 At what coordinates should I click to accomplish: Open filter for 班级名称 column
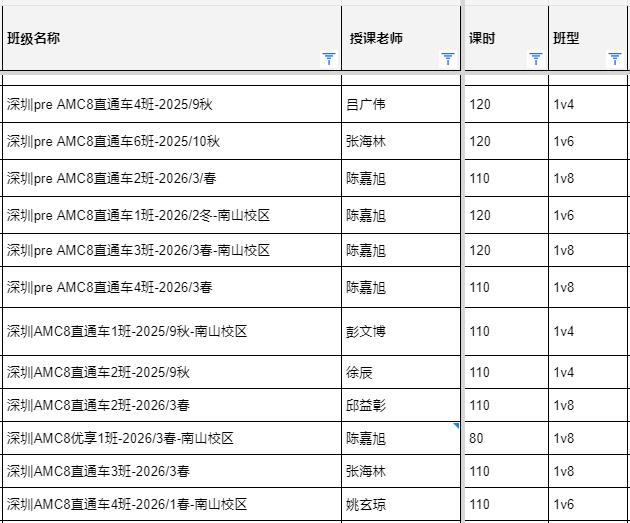point(329,59)
